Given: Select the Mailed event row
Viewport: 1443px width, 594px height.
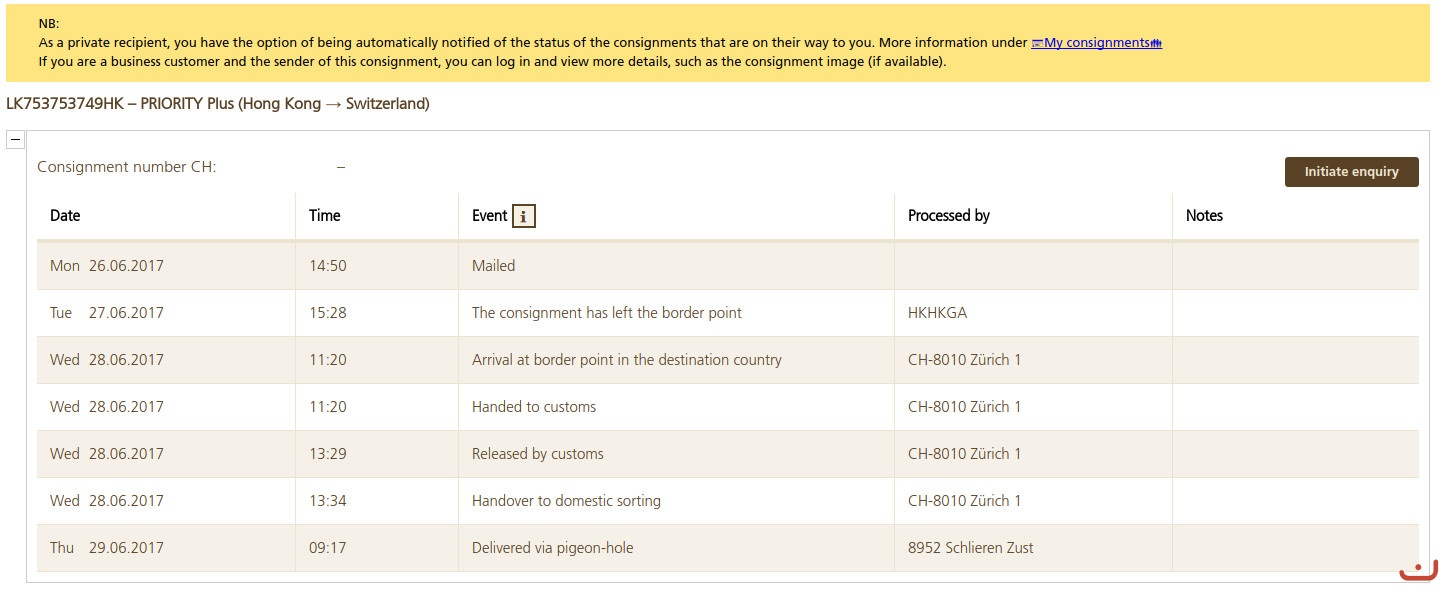Looking at the screenshot, I should click(494, 266).
